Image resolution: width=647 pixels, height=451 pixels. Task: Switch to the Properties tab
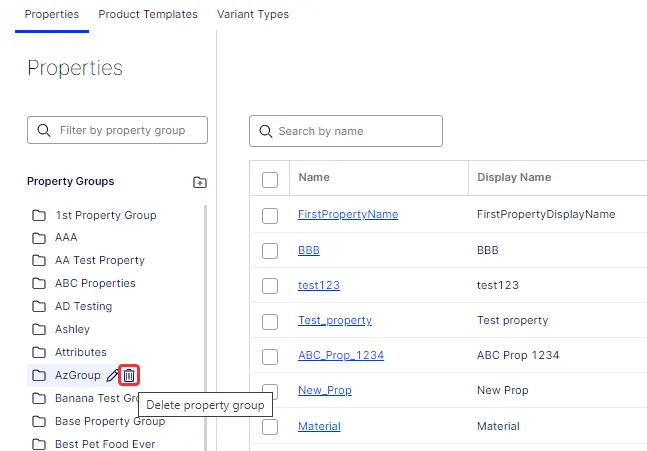pyautogui.click(x=52, y=14)
